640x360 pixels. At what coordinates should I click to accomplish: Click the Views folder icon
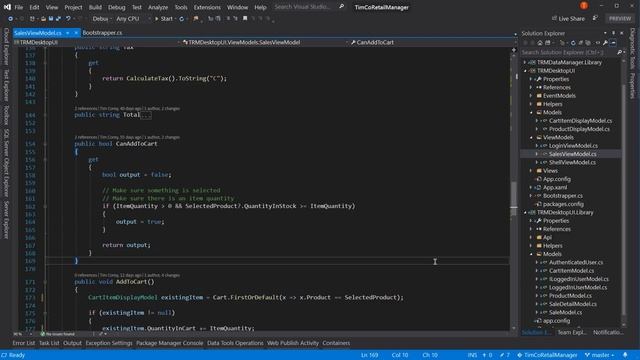(x=539, y=171)
